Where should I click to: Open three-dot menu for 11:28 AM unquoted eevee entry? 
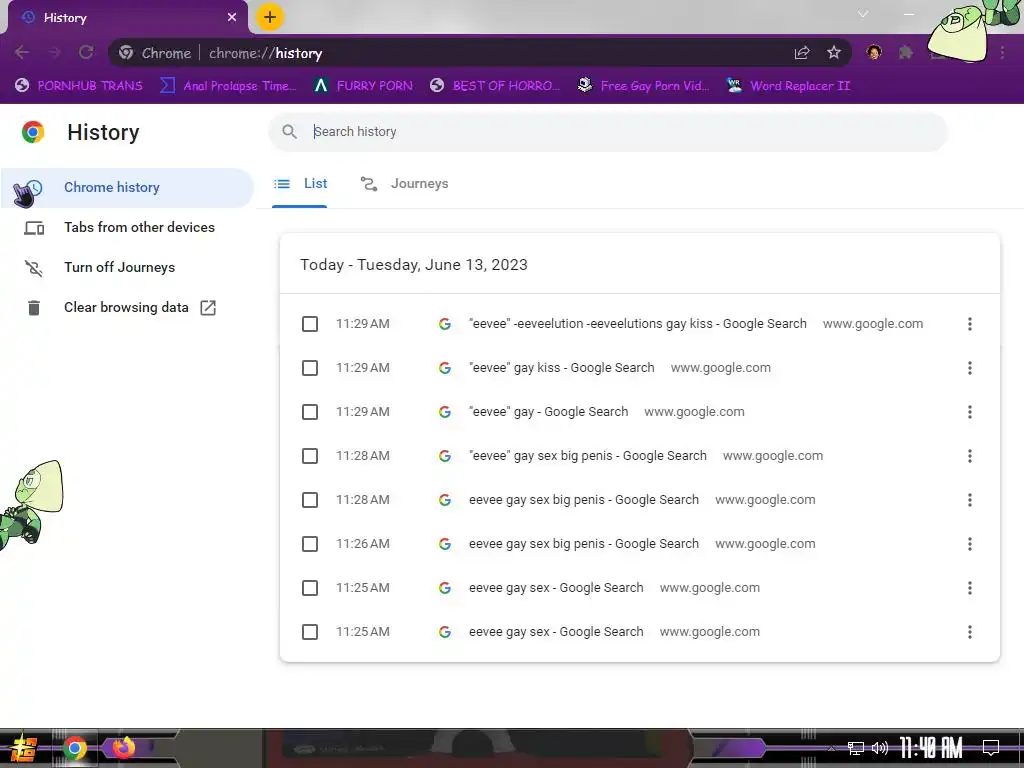tap(970, 500)
